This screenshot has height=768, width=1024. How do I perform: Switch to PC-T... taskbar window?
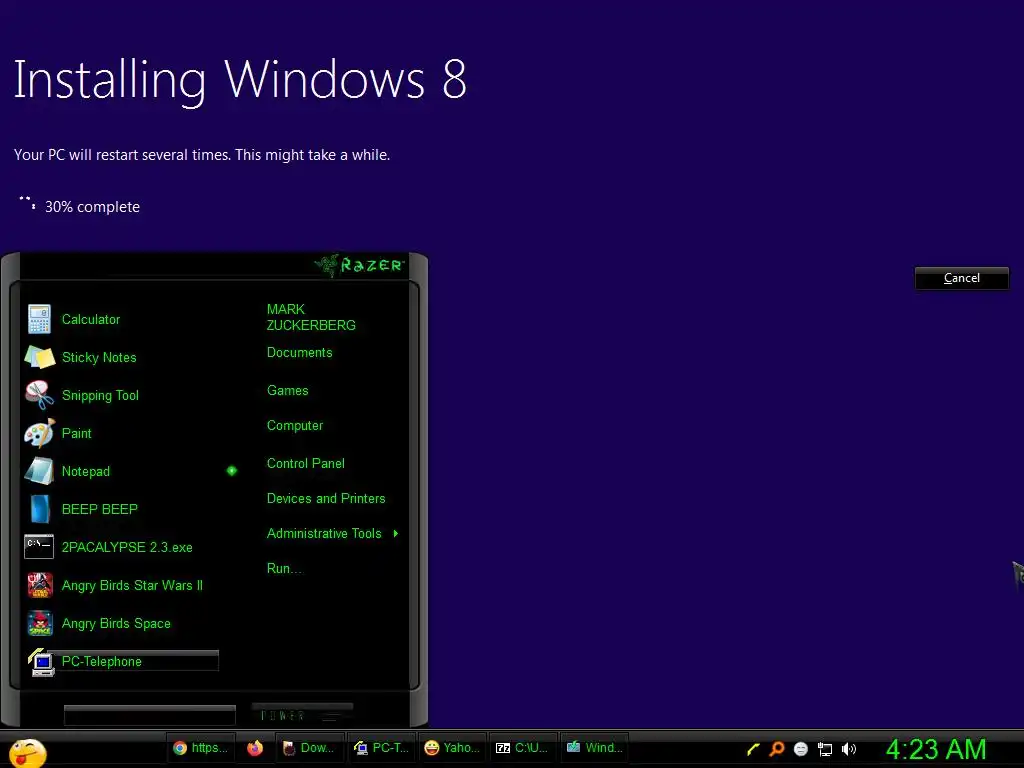click(381, 748)
